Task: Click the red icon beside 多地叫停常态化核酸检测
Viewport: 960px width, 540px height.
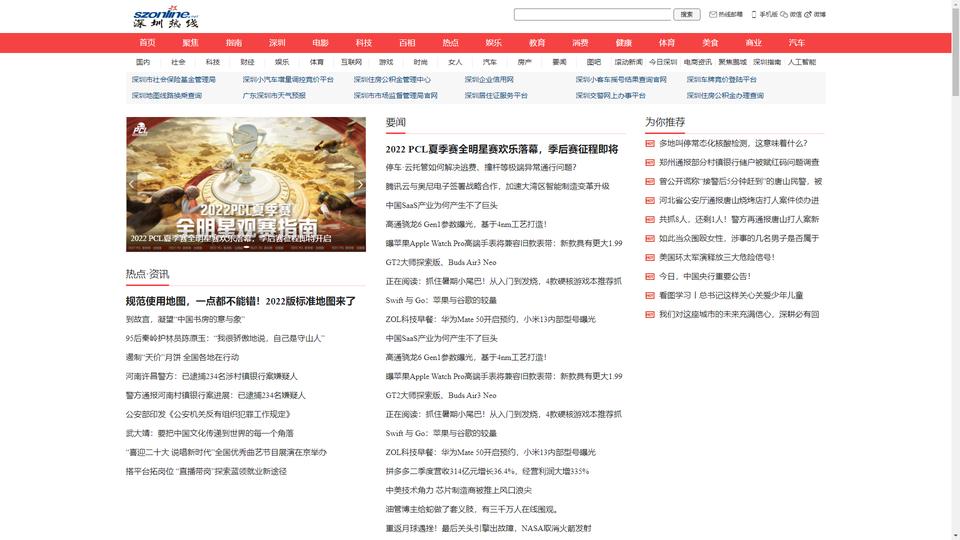Action: 650,143
